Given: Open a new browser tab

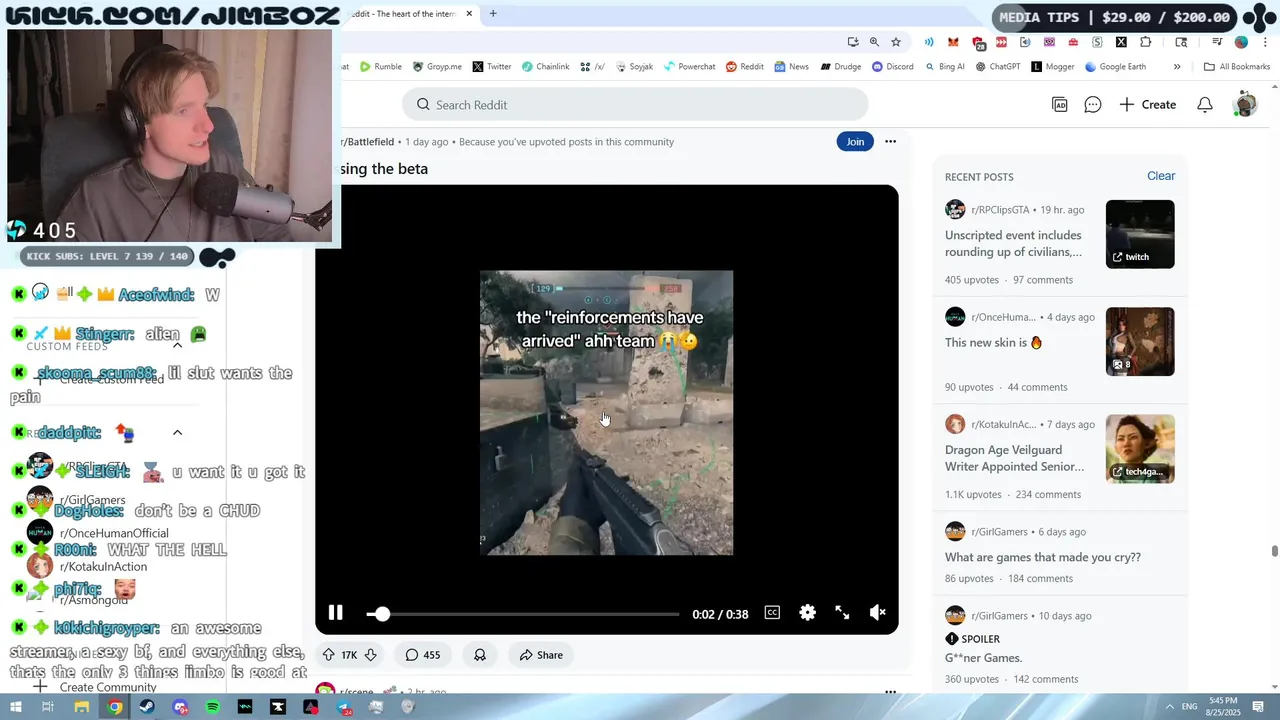Looking at the screenshot, I should (x=493, y=14).
